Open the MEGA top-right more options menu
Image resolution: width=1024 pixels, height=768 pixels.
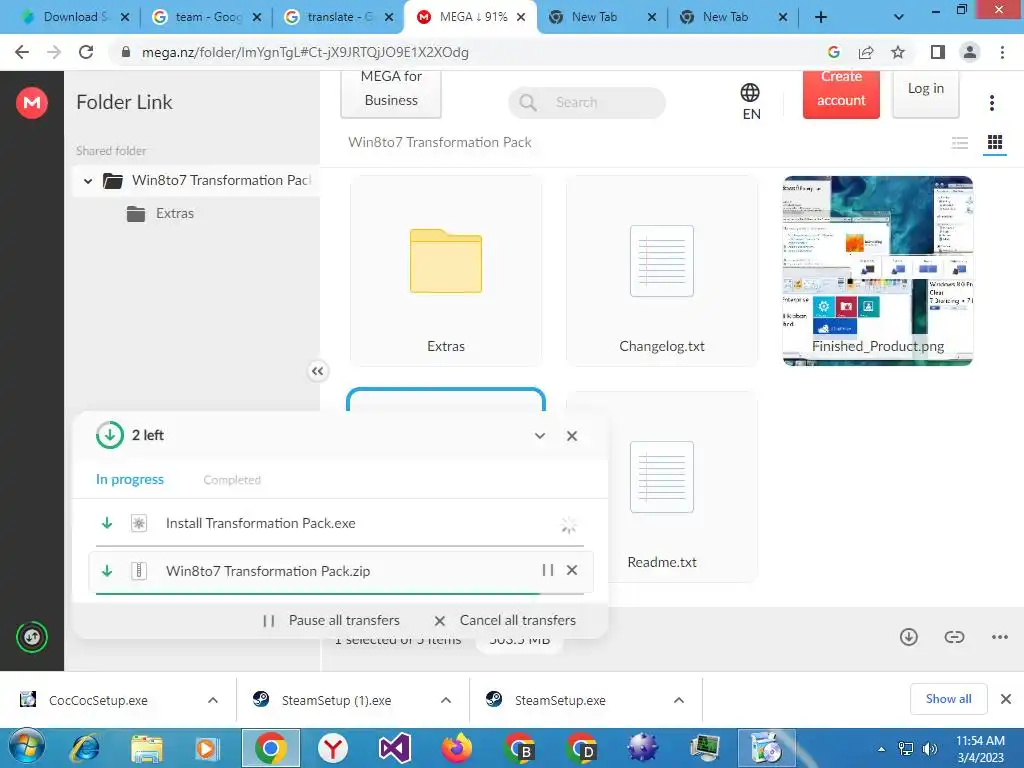pyautogui.click(x=991, y=103)
